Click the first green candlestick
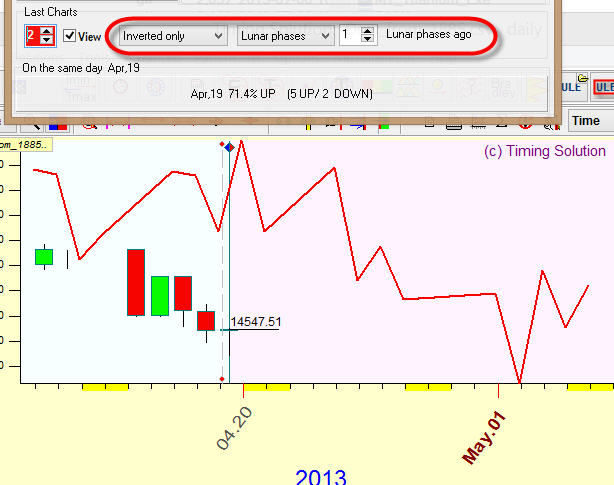The width and height of the screenshot is (614, 485). click(x=43, y=257)
